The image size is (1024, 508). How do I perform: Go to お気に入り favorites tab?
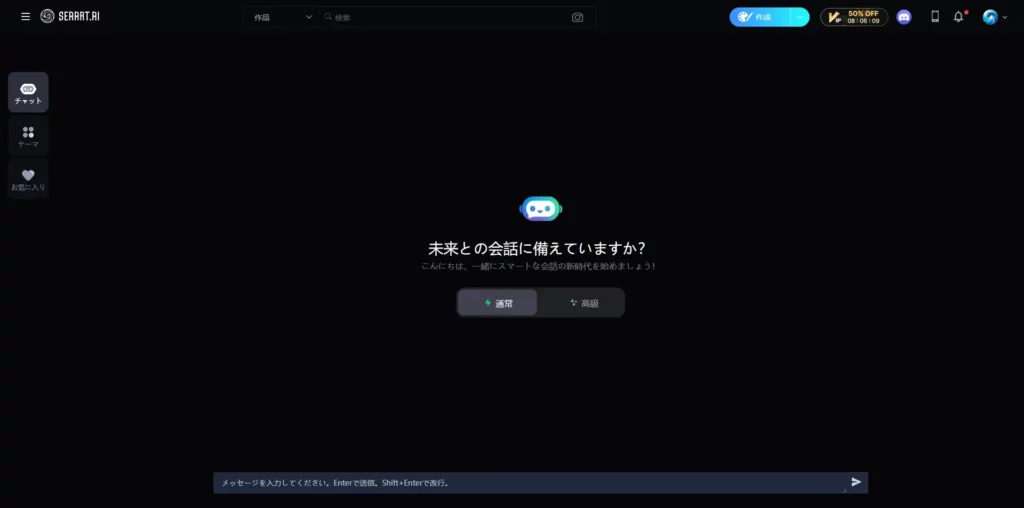(x=28, y=179)
